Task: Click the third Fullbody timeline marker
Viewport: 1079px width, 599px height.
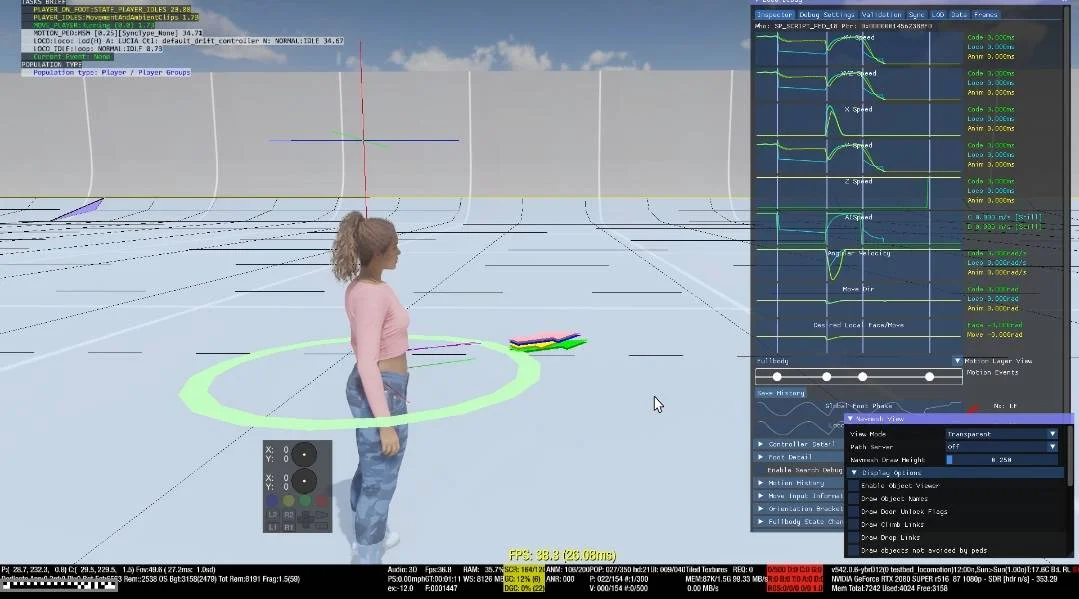Action: click(x=863, y=377)
